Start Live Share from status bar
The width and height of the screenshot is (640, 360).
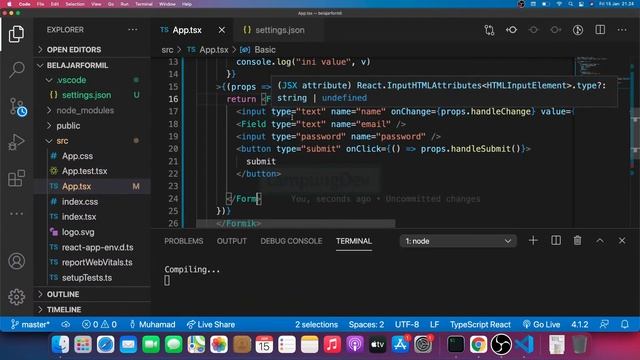coord(211,324)
